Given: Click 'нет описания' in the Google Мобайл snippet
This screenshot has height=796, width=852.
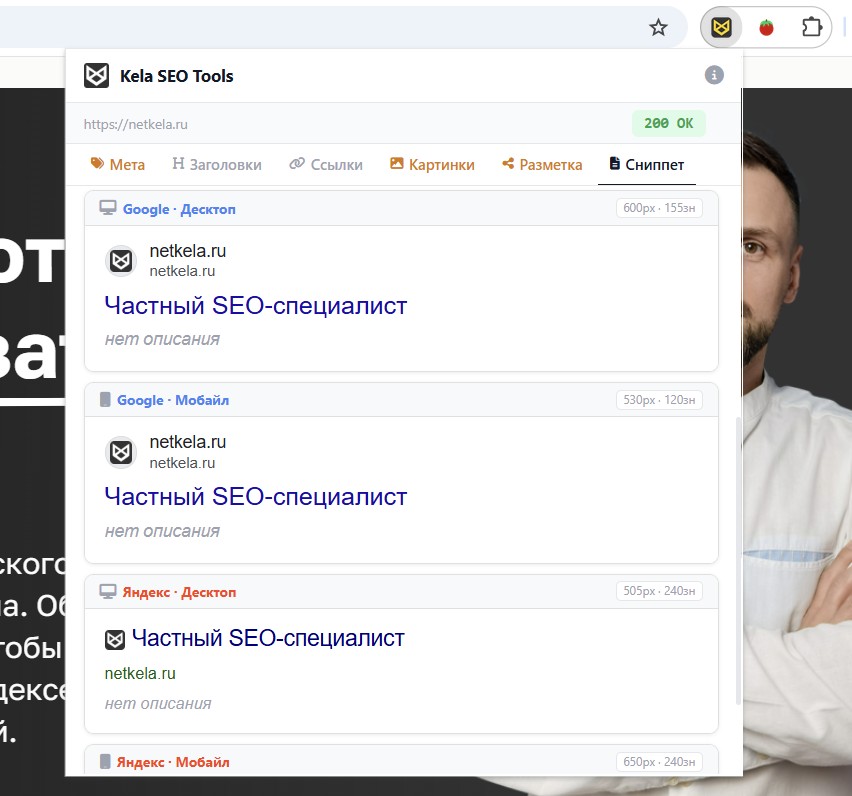Looking at the screenshot, I should [162, 531].
